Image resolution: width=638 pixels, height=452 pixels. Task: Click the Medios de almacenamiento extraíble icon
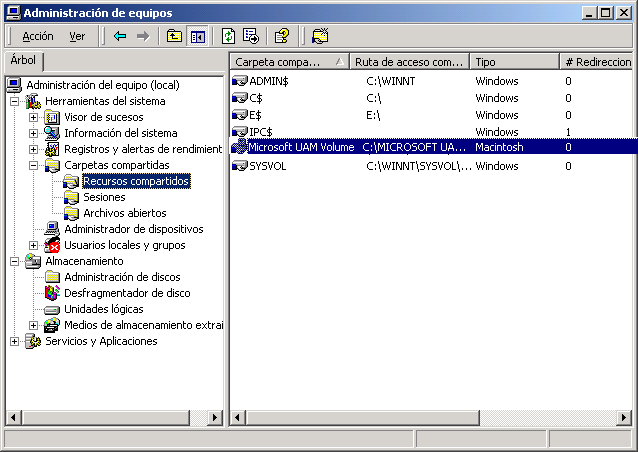pyautogui.click(x=52, y=325)
